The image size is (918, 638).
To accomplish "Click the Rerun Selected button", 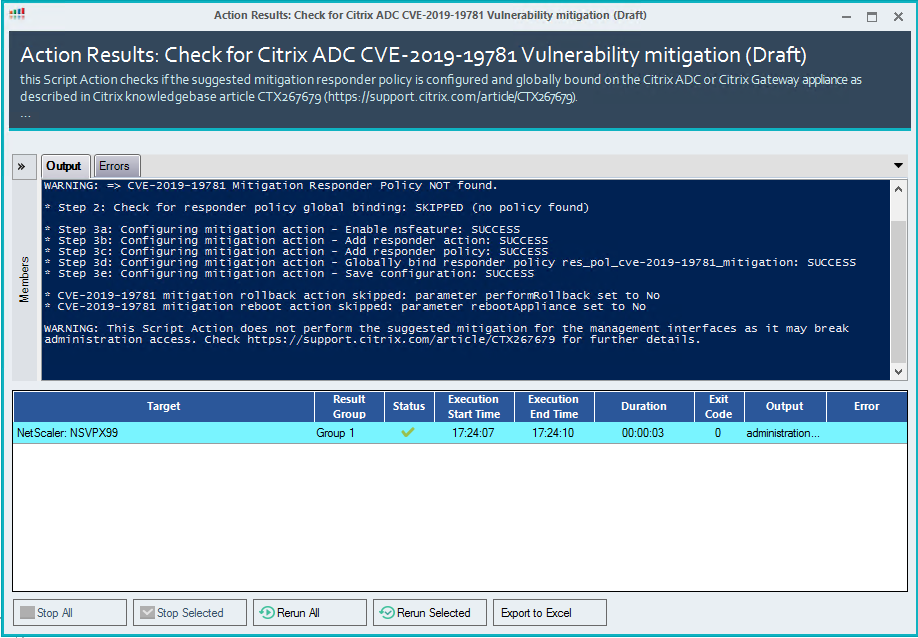I will point(430,612).
